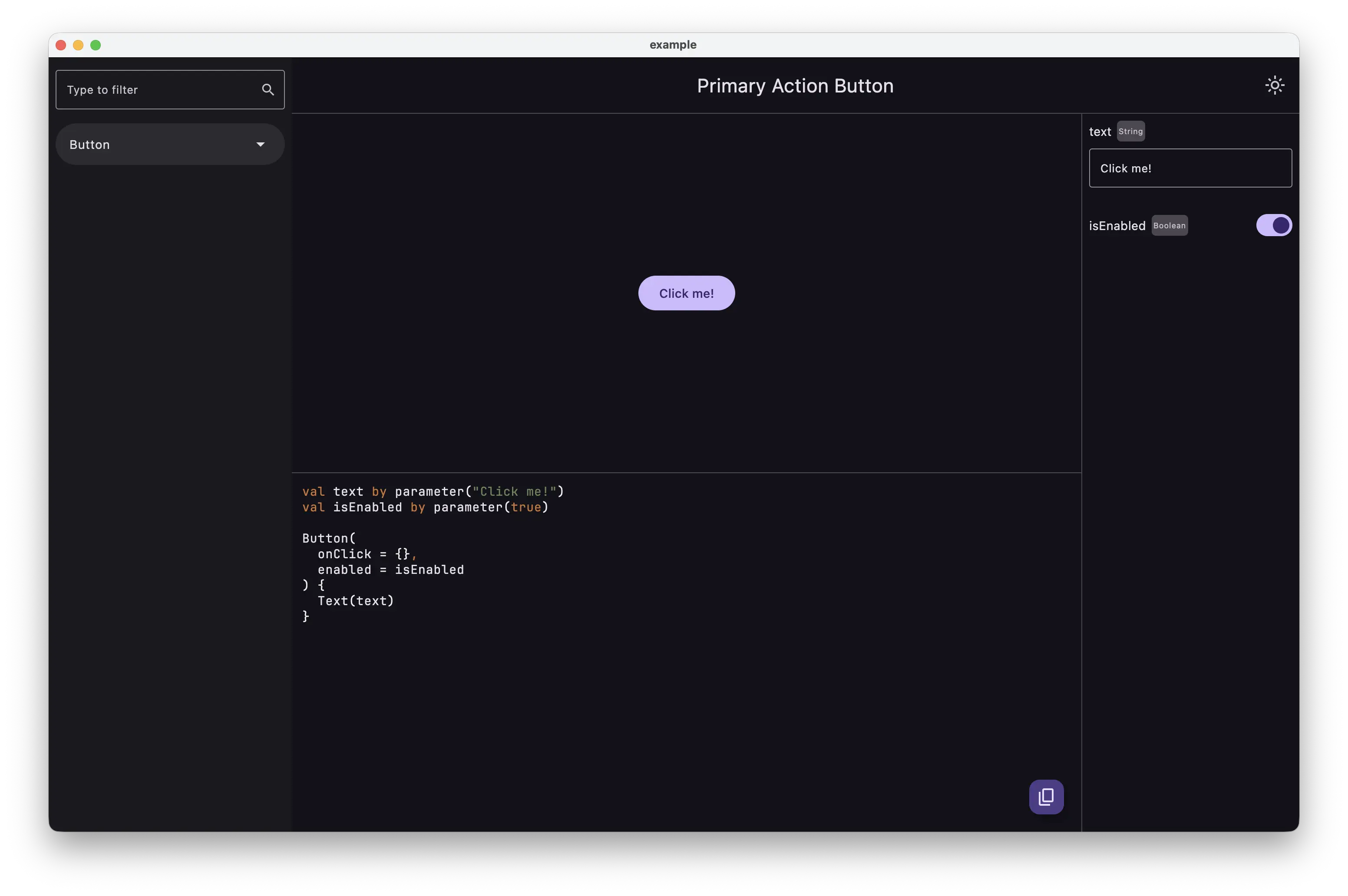
Task: Click the search magnifier icon
Action: (268, 90)
